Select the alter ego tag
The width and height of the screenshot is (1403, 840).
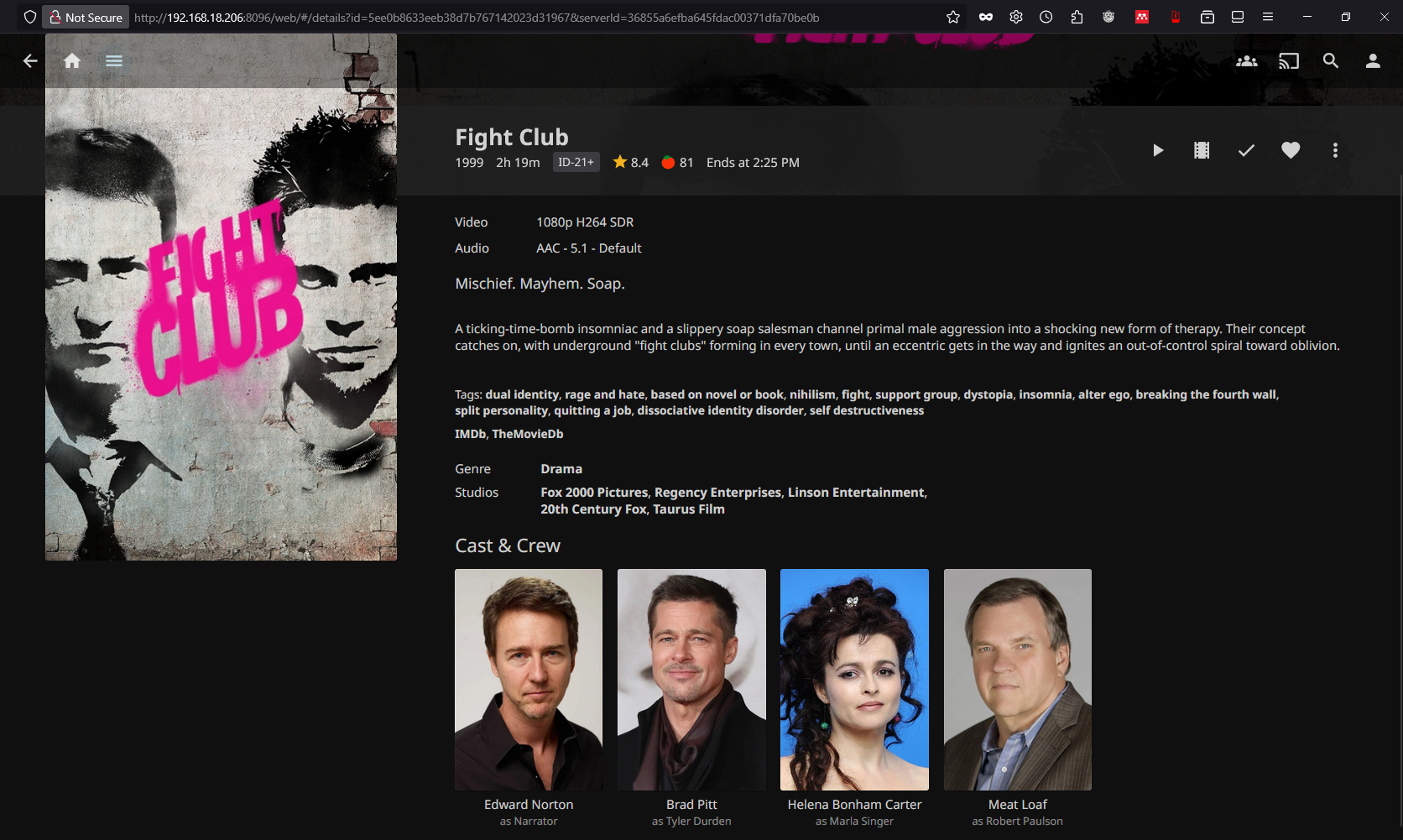coord(1103,394)
